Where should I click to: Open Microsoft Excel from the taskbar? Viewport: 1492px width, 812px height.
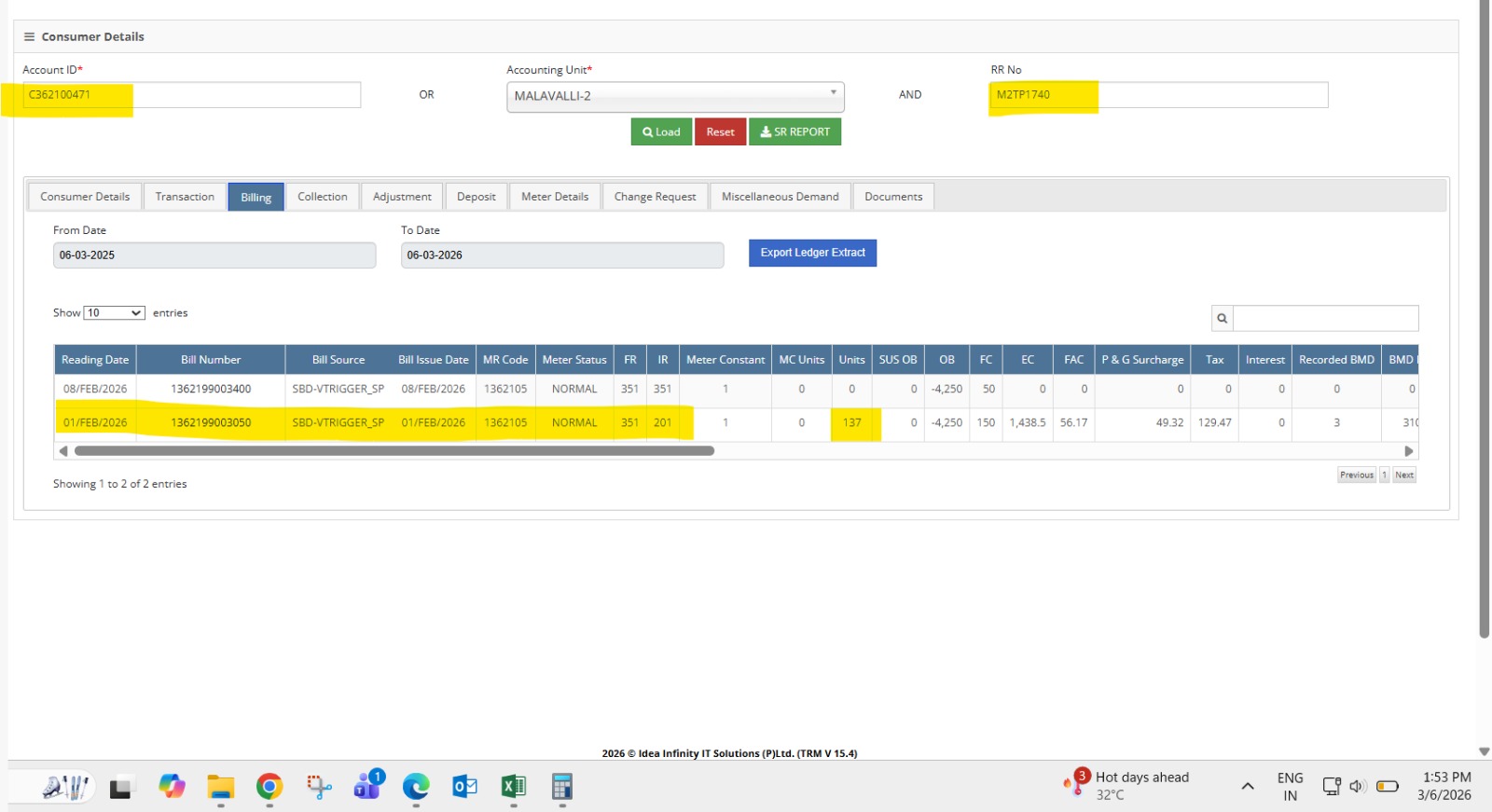pyautogui.click(x=513, y=788)
